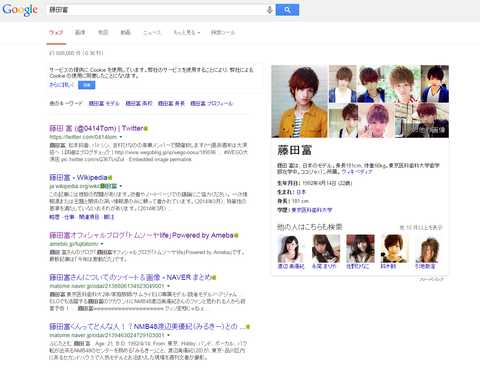Switch to the 地図 maps tab
Image resolution: width=480 pixels, height=368 pixels.
click(103, 32)
